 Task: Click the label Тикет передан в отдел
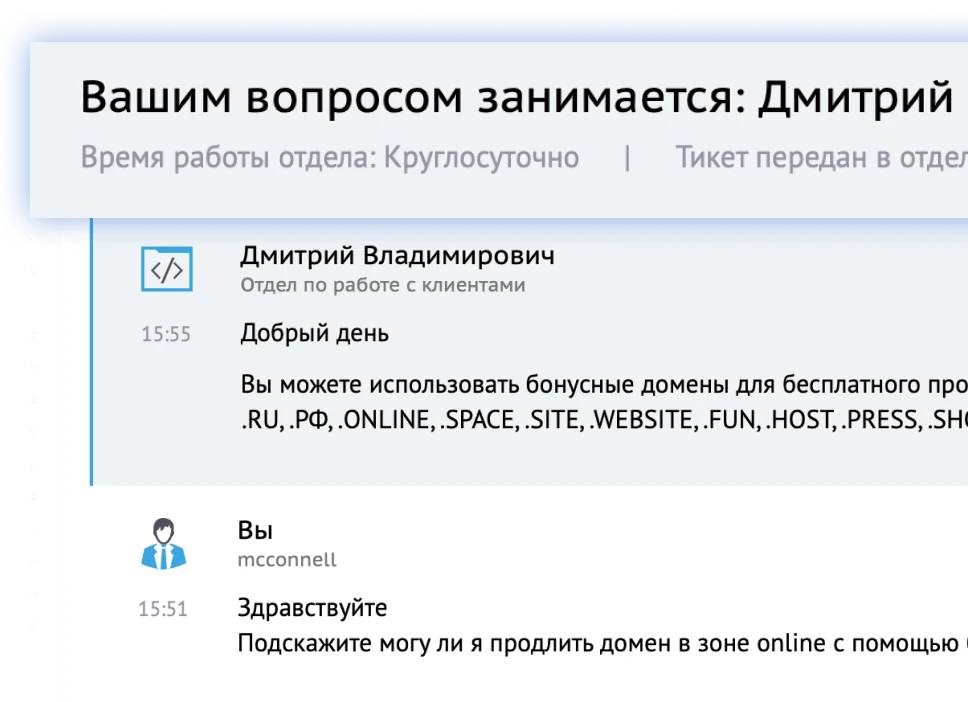[822, 157]
